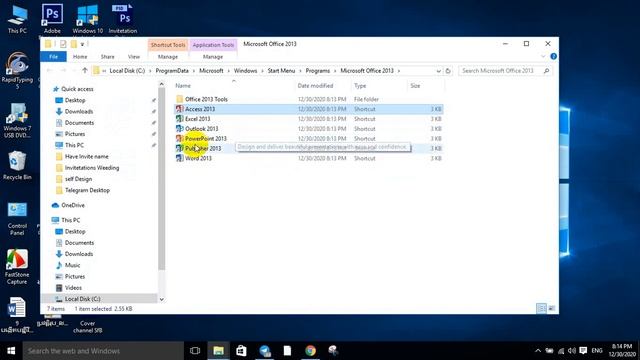Show hidden system tray icons
The image size is (640, 360).
point(538,351)
